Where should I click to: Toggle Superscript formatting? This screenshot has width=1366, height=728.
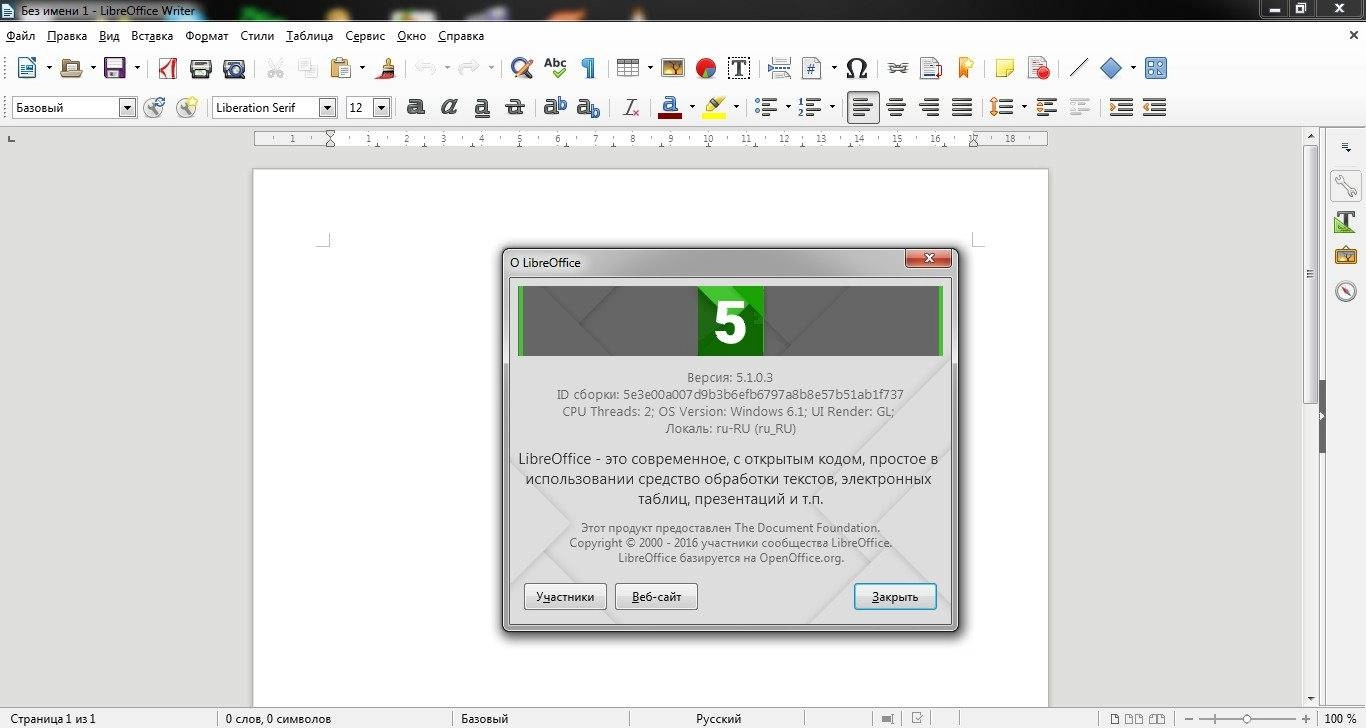(555, 107)
